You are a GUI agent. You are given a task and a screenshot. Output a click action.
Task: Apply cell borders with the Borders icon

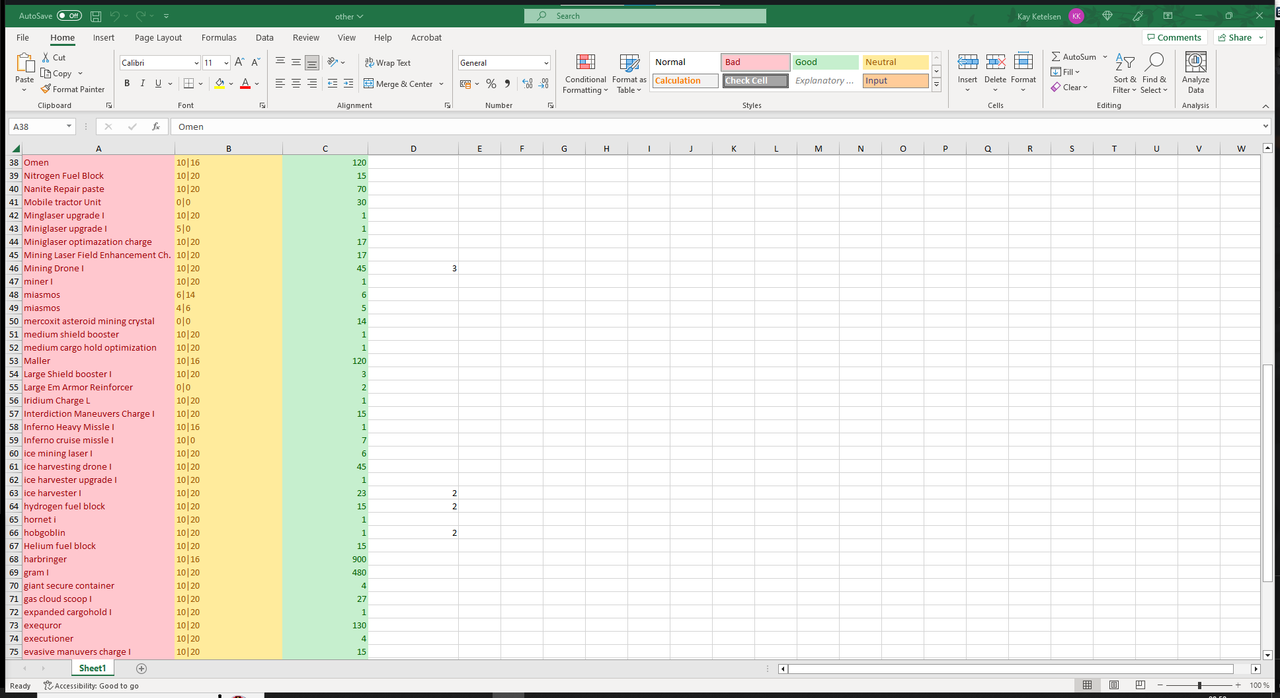pyautogui.click(x=189, y=84)
